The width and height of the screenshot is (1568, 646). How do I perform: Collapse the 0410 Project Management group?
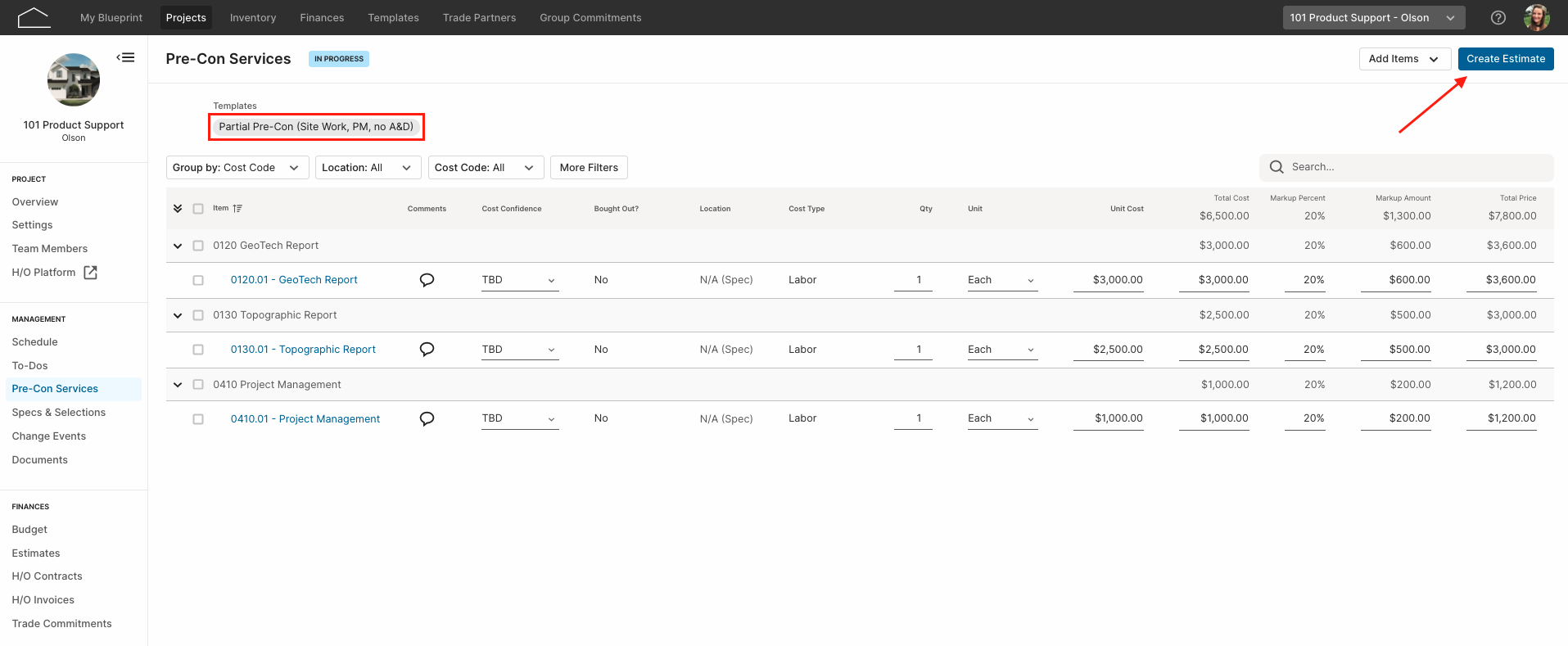coord(178,385)
